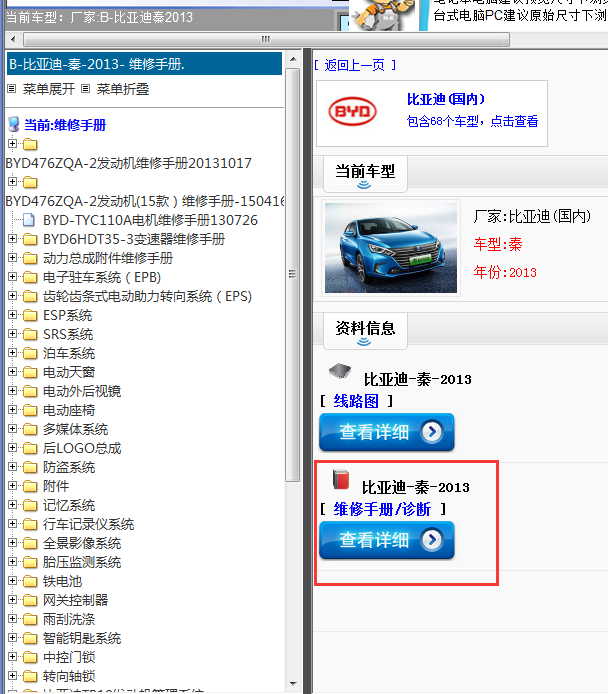Click folder icon next to 电子驻车系统(EPB)
The height and width of the screenshot is (694, 608).
coord(30,278)
